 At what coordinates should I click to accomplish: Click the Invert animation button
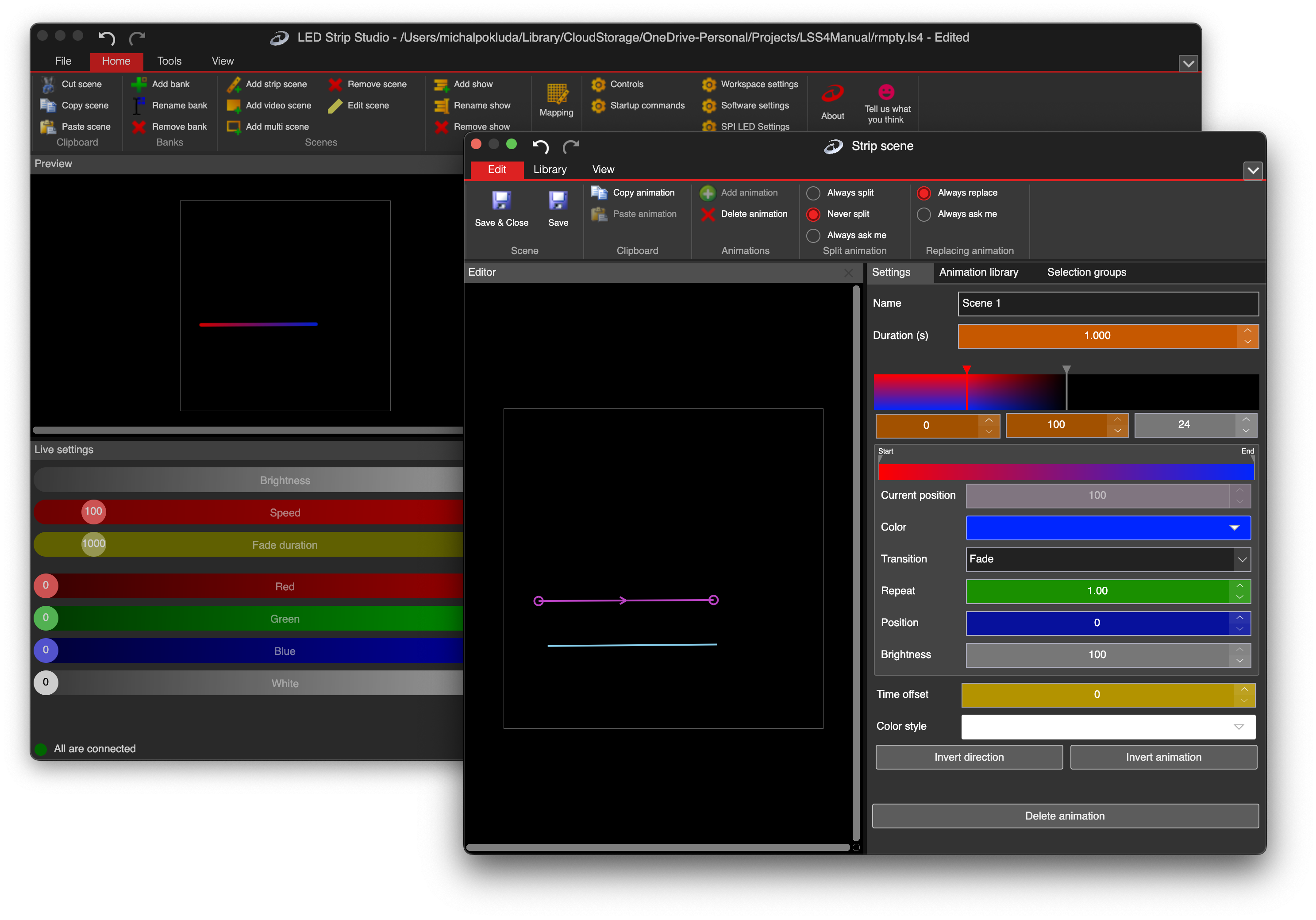pyautogui.click(x=1163, y=758)
